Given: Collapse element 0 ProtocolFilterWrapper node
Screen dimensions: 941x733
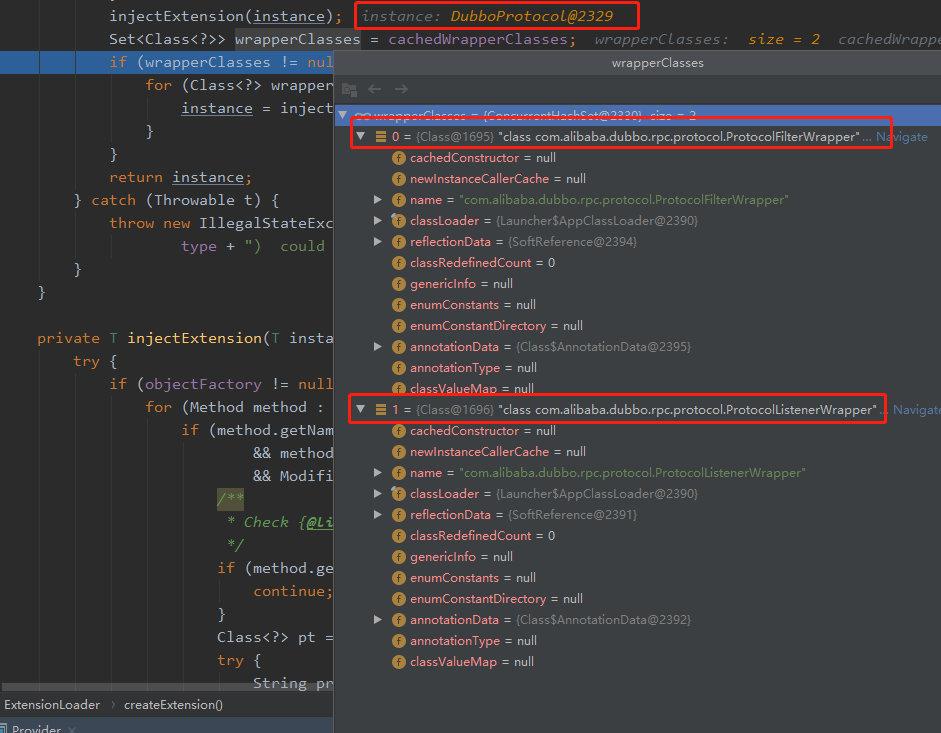Looking at the screenshot, I should [361, 136].
